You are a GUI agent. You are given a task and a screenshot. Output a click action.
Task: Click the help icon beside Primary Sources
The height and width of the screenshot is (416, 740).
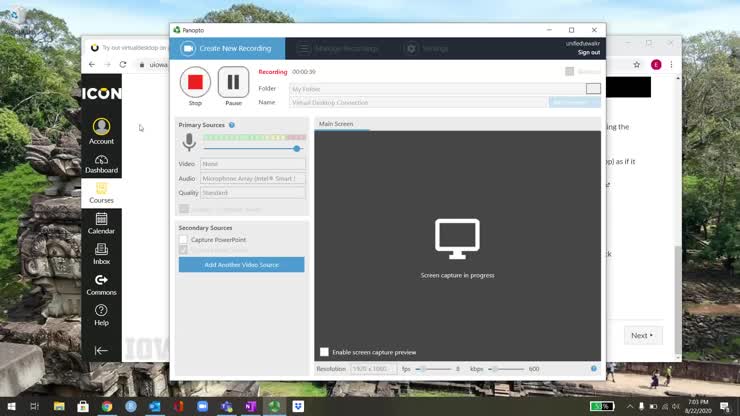[x=232, y=125]
